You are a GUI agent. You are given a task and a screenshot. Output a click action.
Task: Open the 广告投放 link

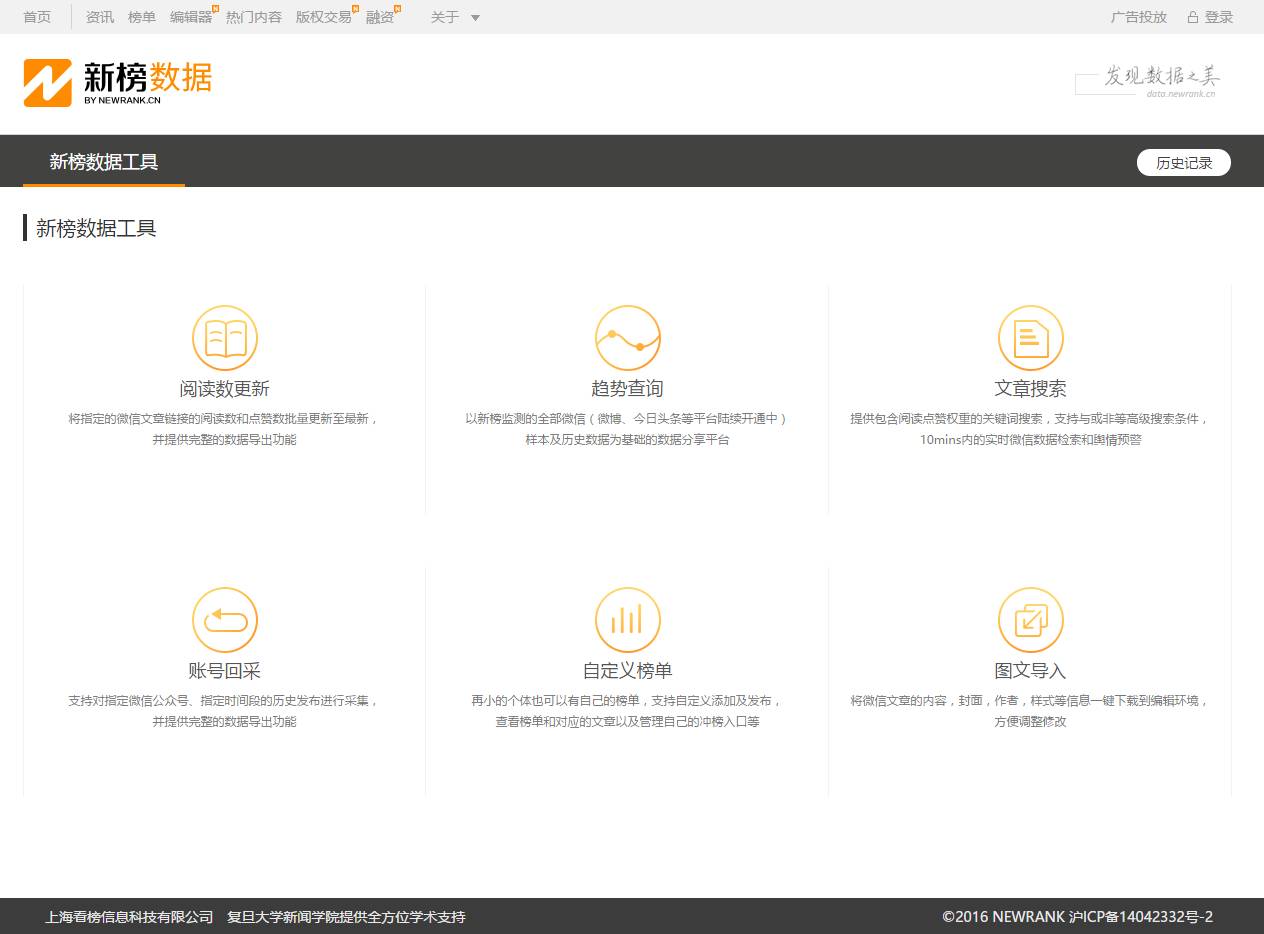click(x=1138, y=17)
